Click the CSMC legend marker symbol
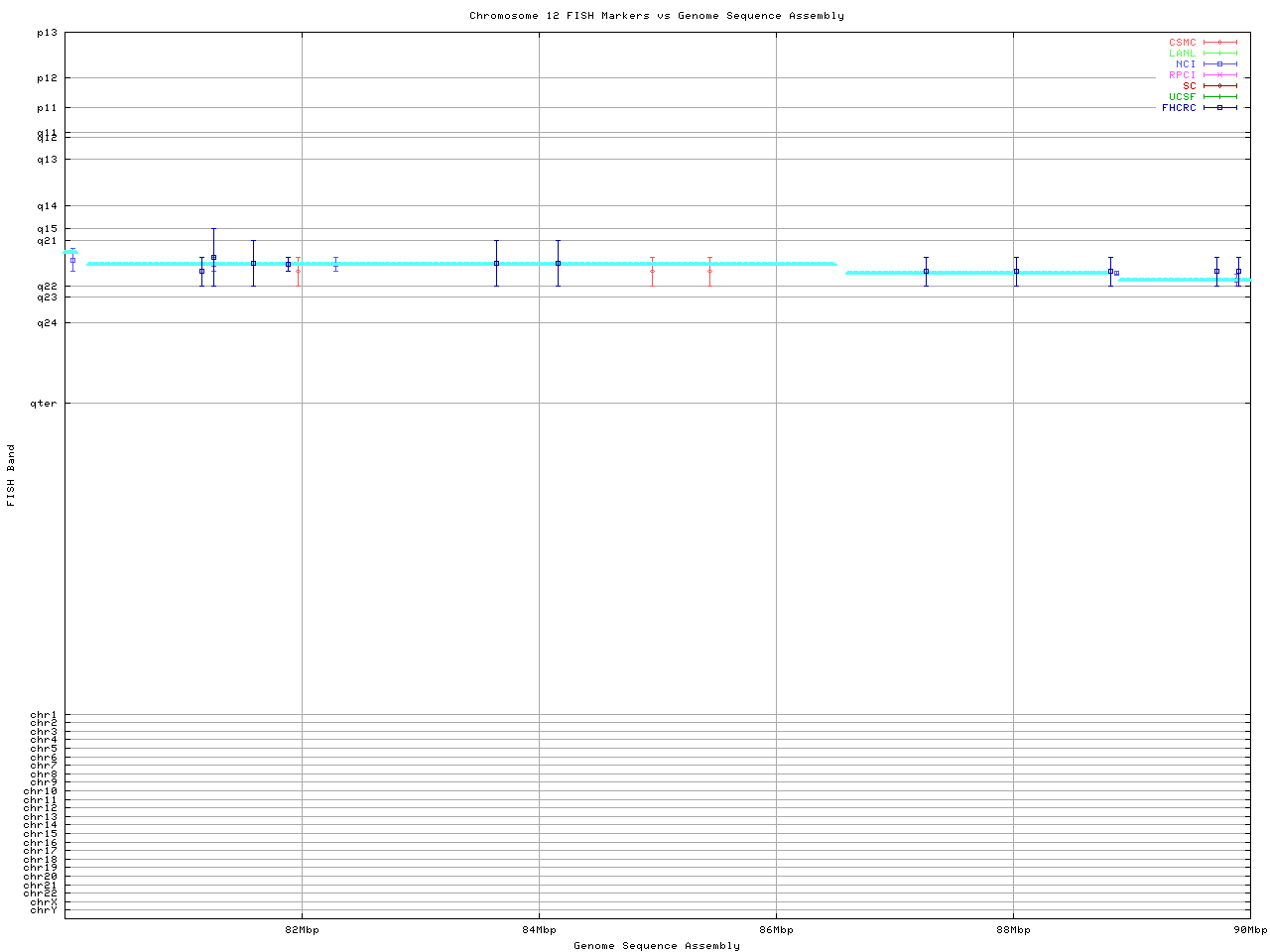The image size is (1270, 952). (1220, 43)
